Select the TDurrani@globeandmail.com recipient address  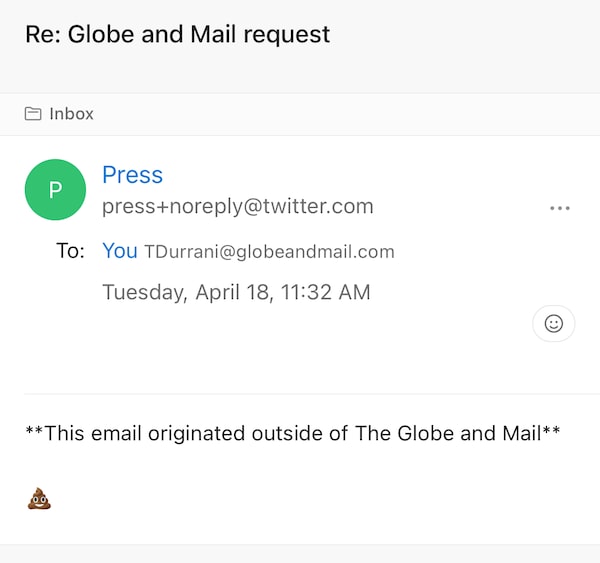tap(269, 252)
